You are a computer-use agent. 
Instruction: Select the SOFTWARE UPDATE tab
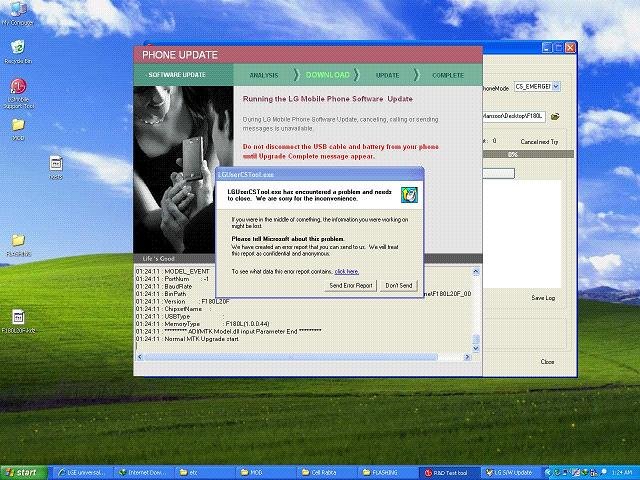[183, 75]
